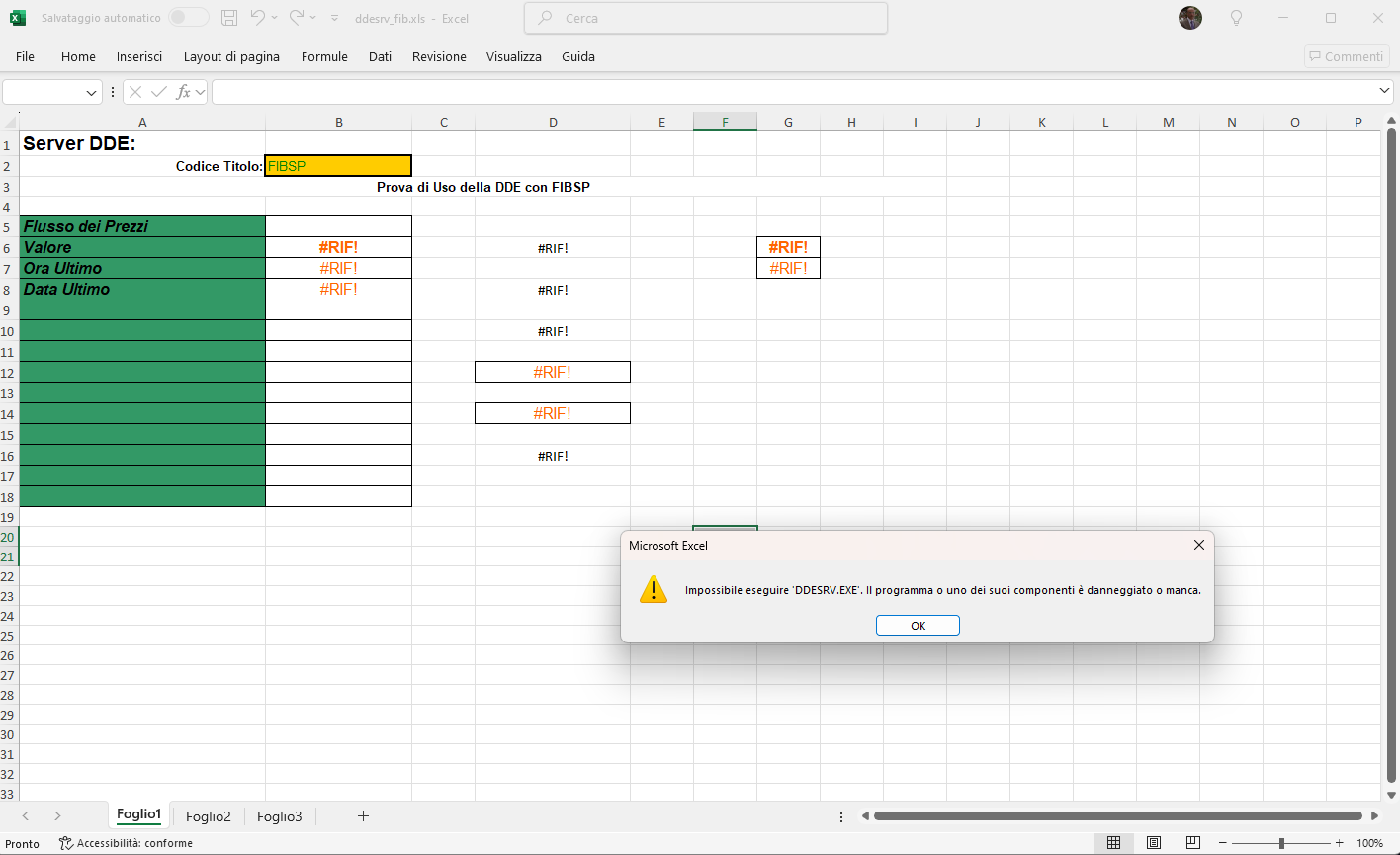Screen dimensions: 1400x855
Task: Click next sheet navigation arrow
Action: tap(57, 816)
